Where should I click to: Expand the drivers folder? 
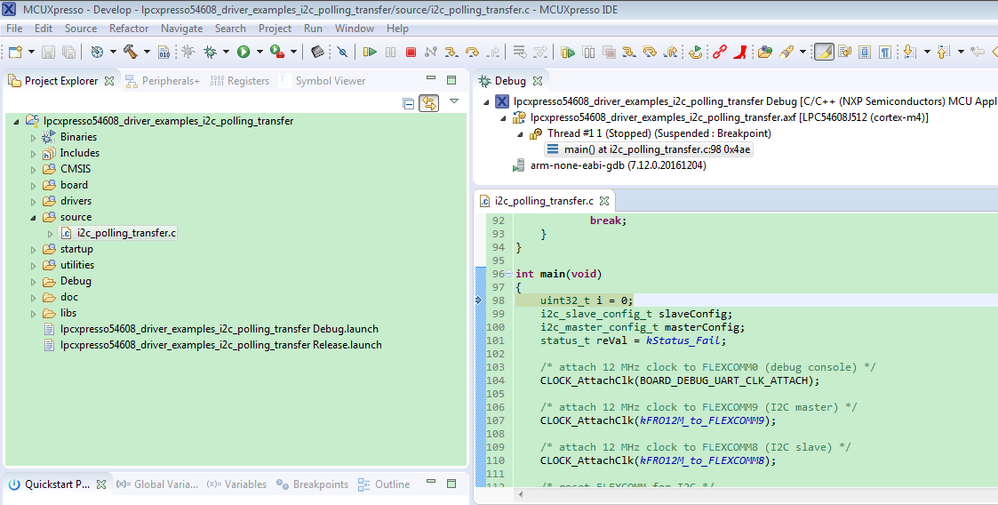[x=33, y=201]
